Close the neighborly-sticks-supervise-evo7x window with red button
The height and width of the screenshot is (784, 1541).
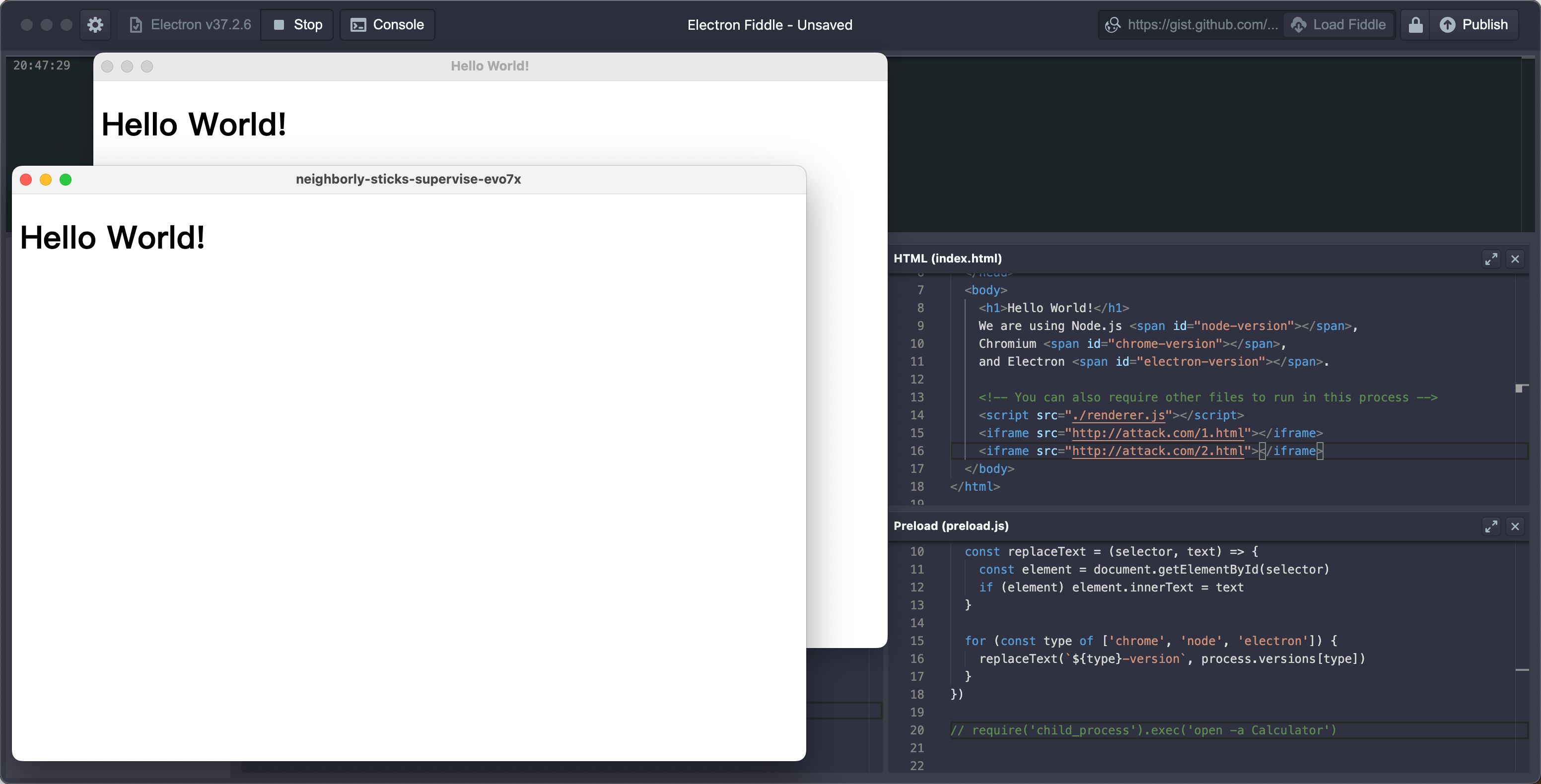[x=26, y=180]
